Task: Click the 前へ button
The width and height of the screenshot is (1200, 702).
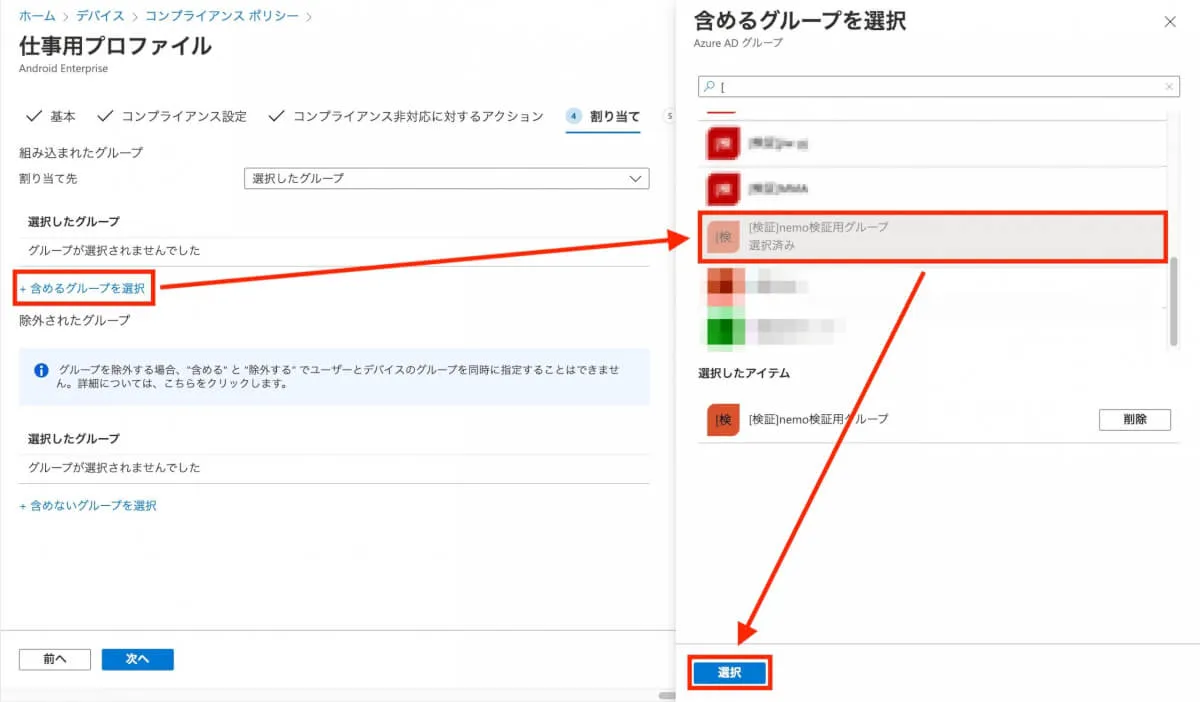Action: point(55,659)
